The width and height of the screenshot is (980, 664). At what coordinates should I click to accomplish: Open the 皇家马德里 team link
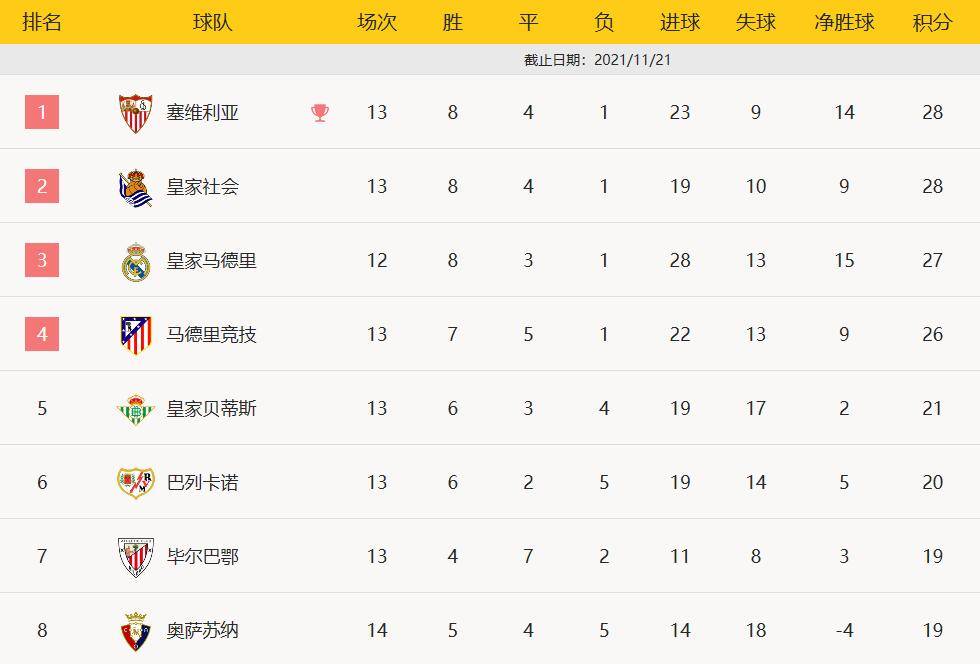[x=212, y=261]
